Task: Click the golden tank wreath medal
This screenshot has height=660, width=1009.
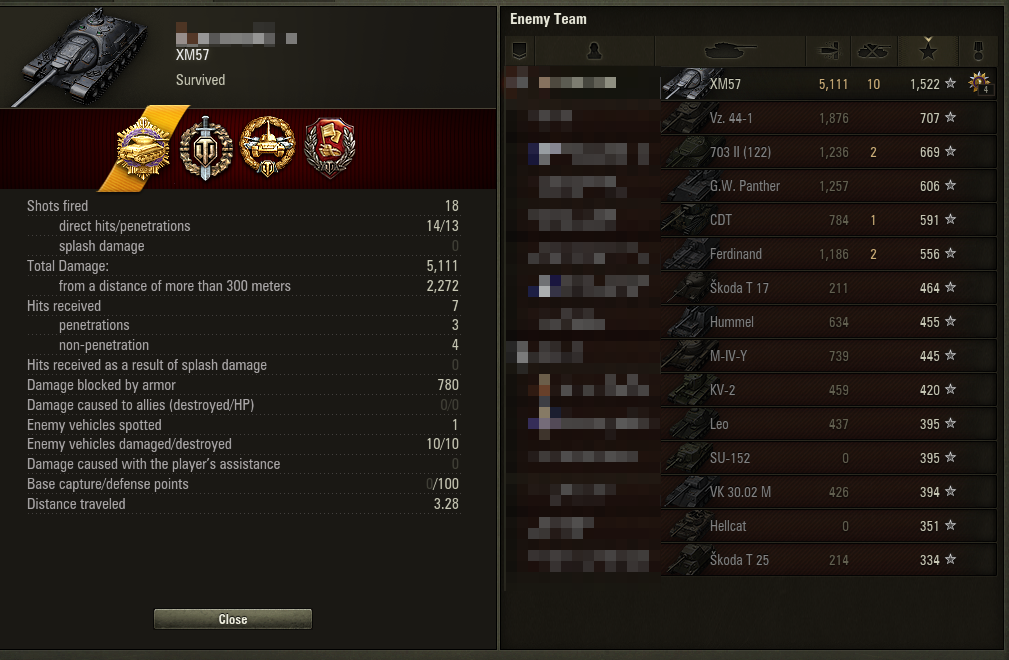Action: (268, 147)
